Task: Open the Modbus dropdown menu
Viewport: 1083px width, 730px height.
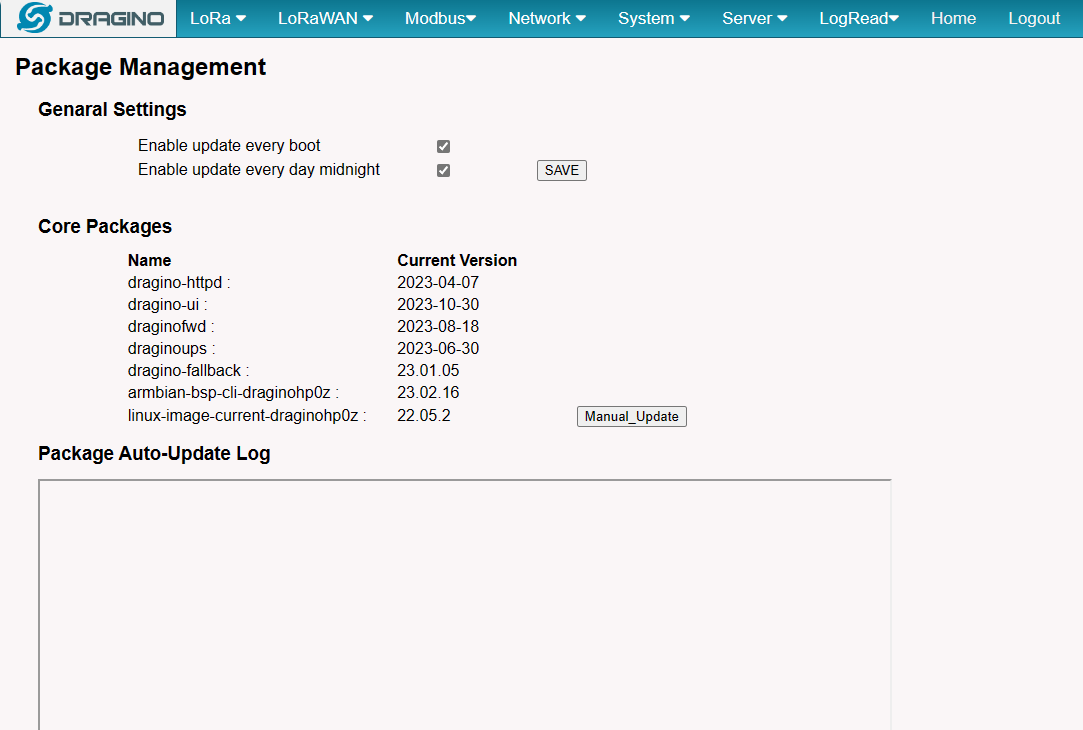Action: (440, 19)
